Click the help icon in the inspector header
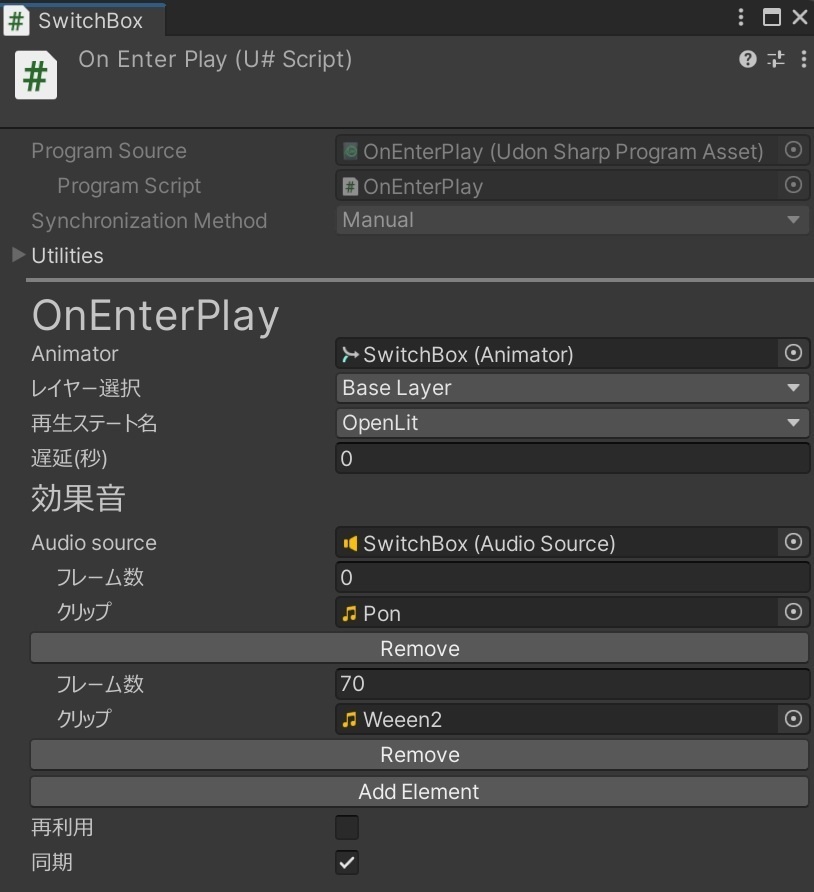Image resolution: width=814 pixels, height=892 pixels. coord(746,59)
